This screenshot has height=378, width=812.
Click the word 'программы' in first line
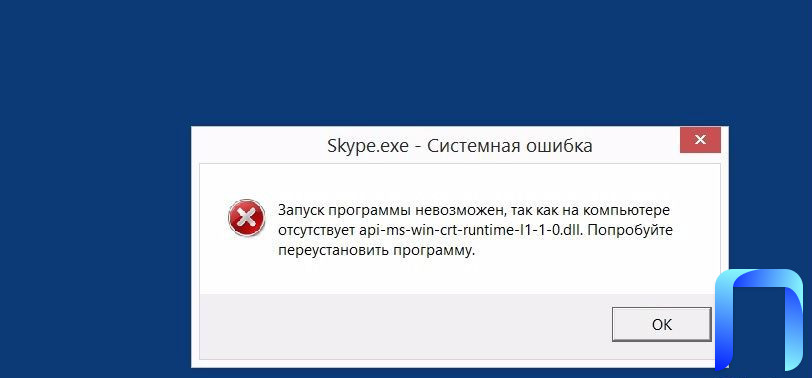371,212
